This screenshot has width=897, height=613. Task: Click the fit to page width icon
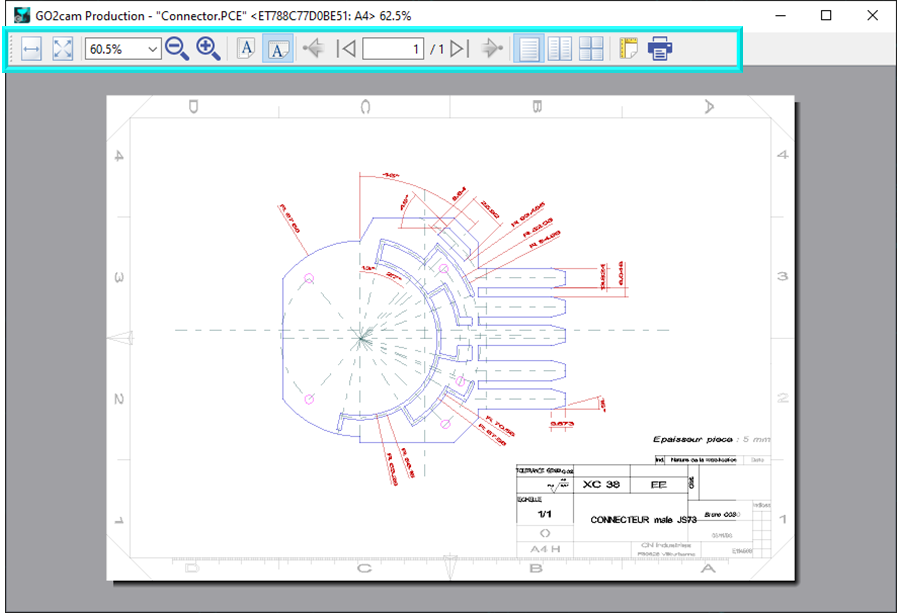(31, 49)
